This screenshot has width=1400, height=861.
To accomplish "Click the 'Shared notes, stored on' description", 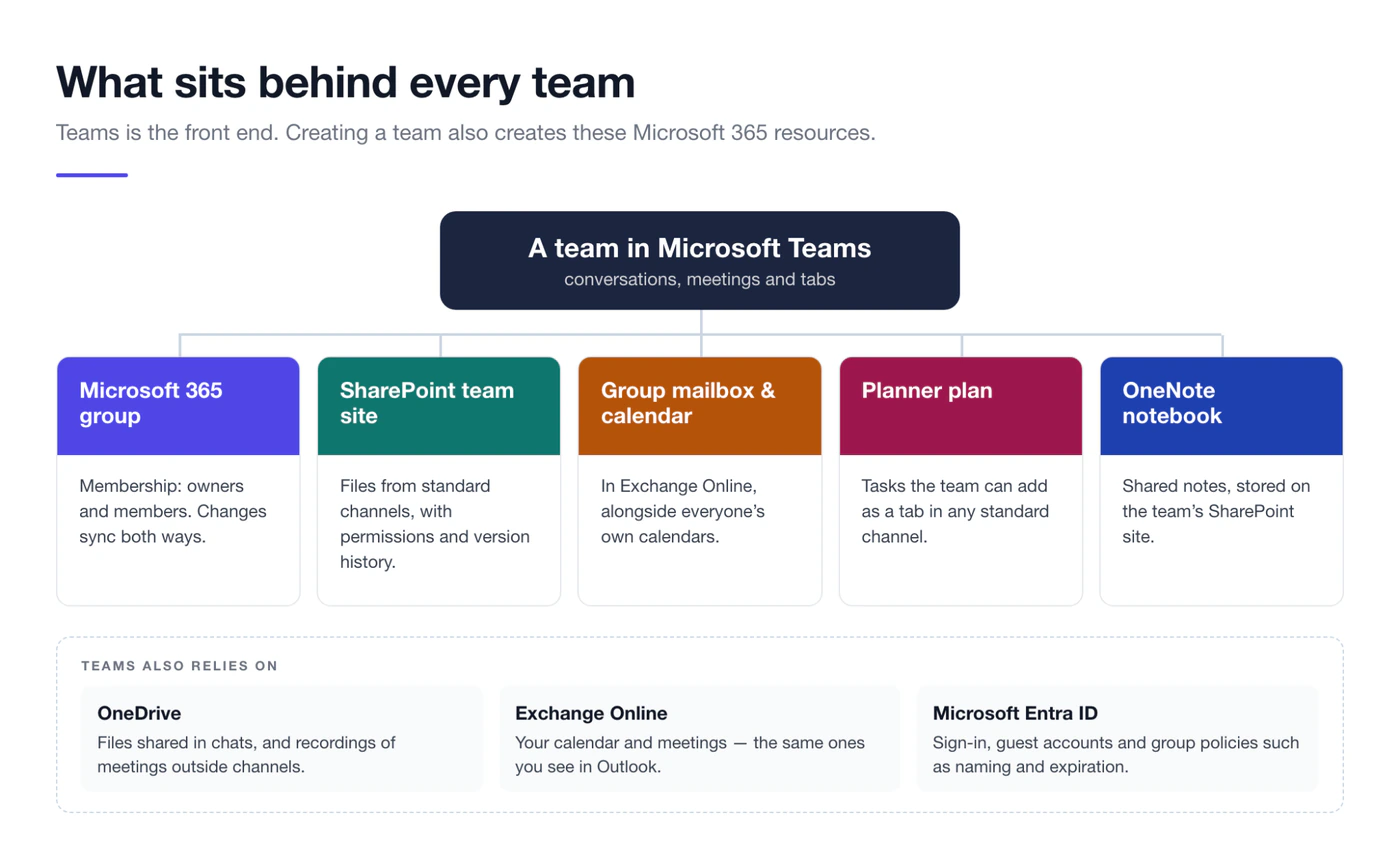I will pyautogui.click(x=1216, y=511).
